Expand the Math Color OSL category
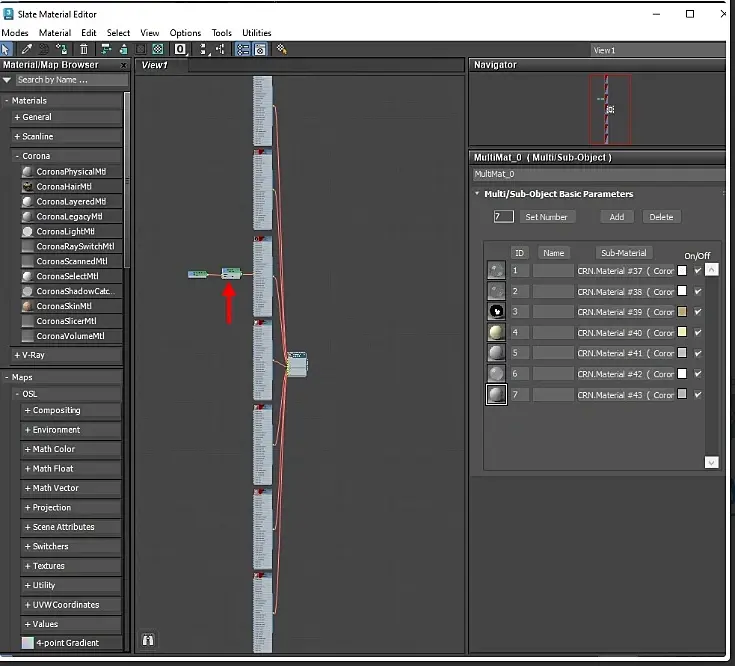The width and height of the screenshot is (735, 666). [27, 449]
